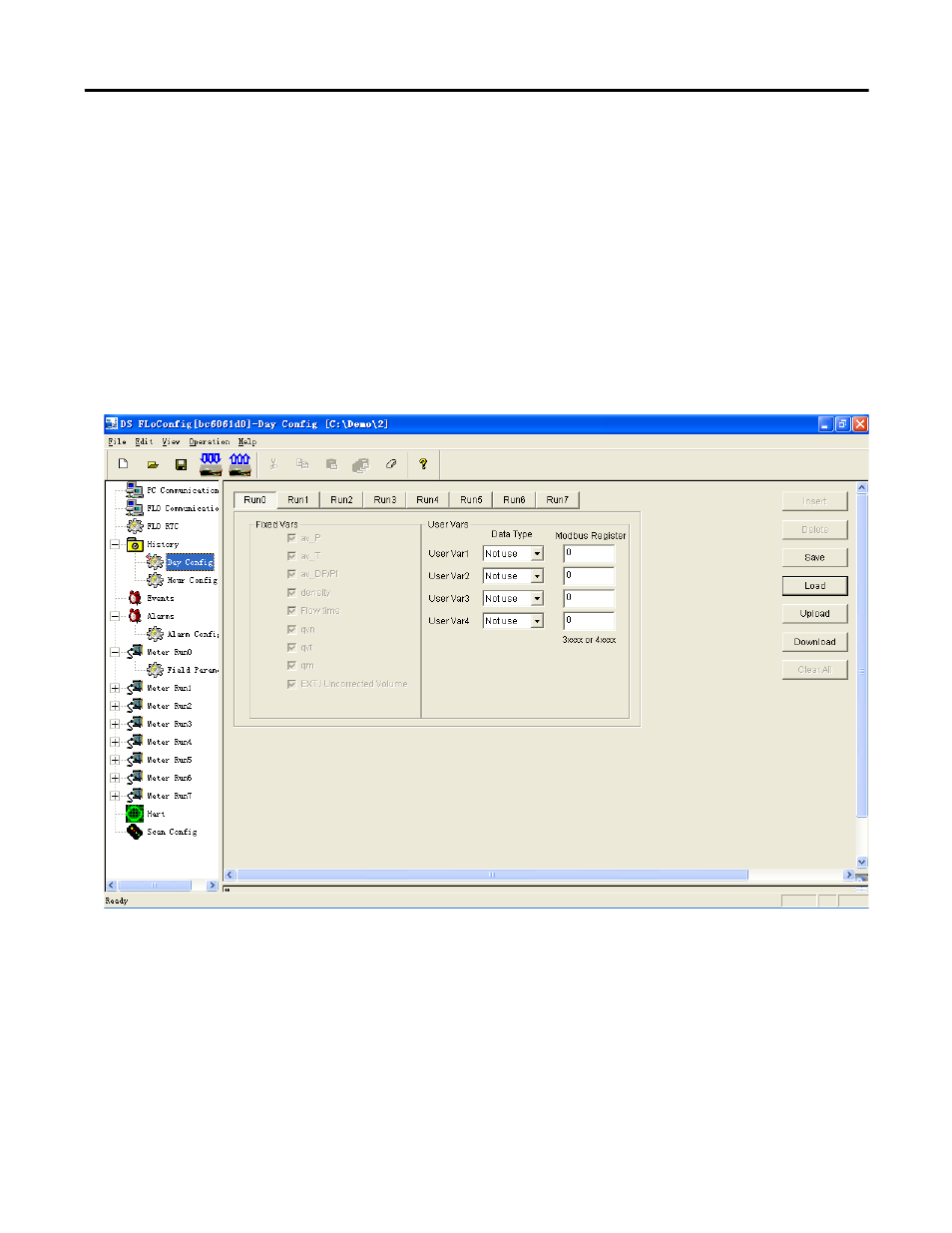Click the eraser toolbar icon
This screenshot has height=1233, width=952.
pos(391,464)
